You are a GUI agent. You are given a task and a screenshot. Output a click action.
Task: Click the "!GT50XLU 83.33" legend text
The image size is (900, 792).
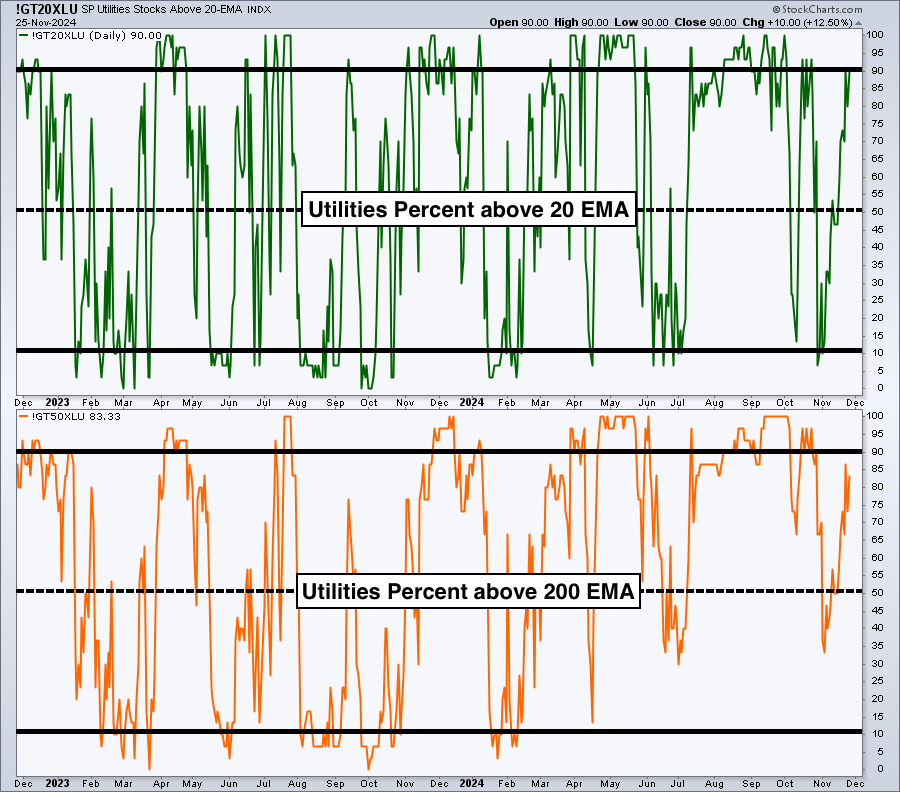point(76,417)
